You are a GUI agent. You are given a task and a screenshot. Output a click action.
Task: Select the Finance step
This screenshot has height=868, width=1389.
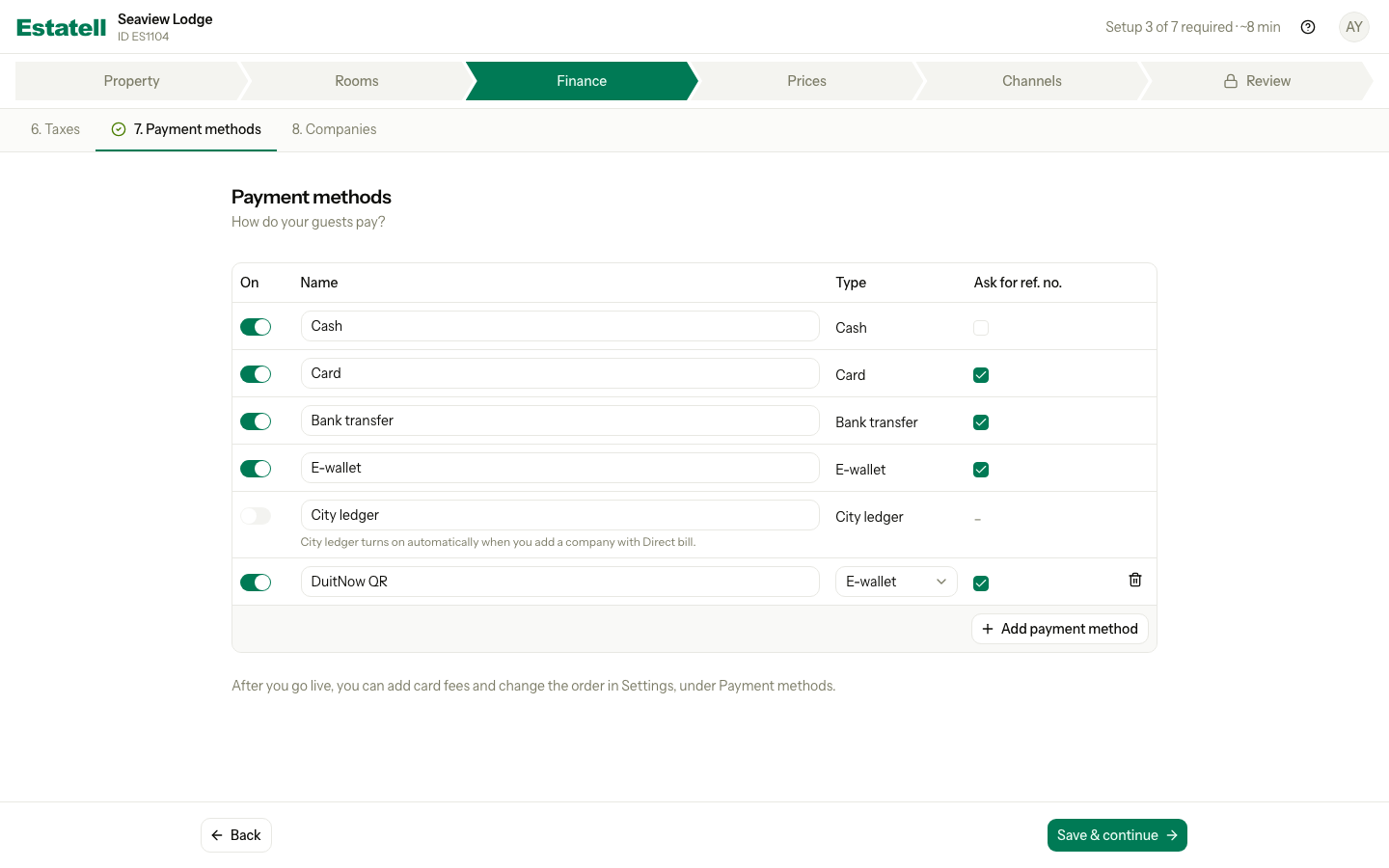pos(582,81)
